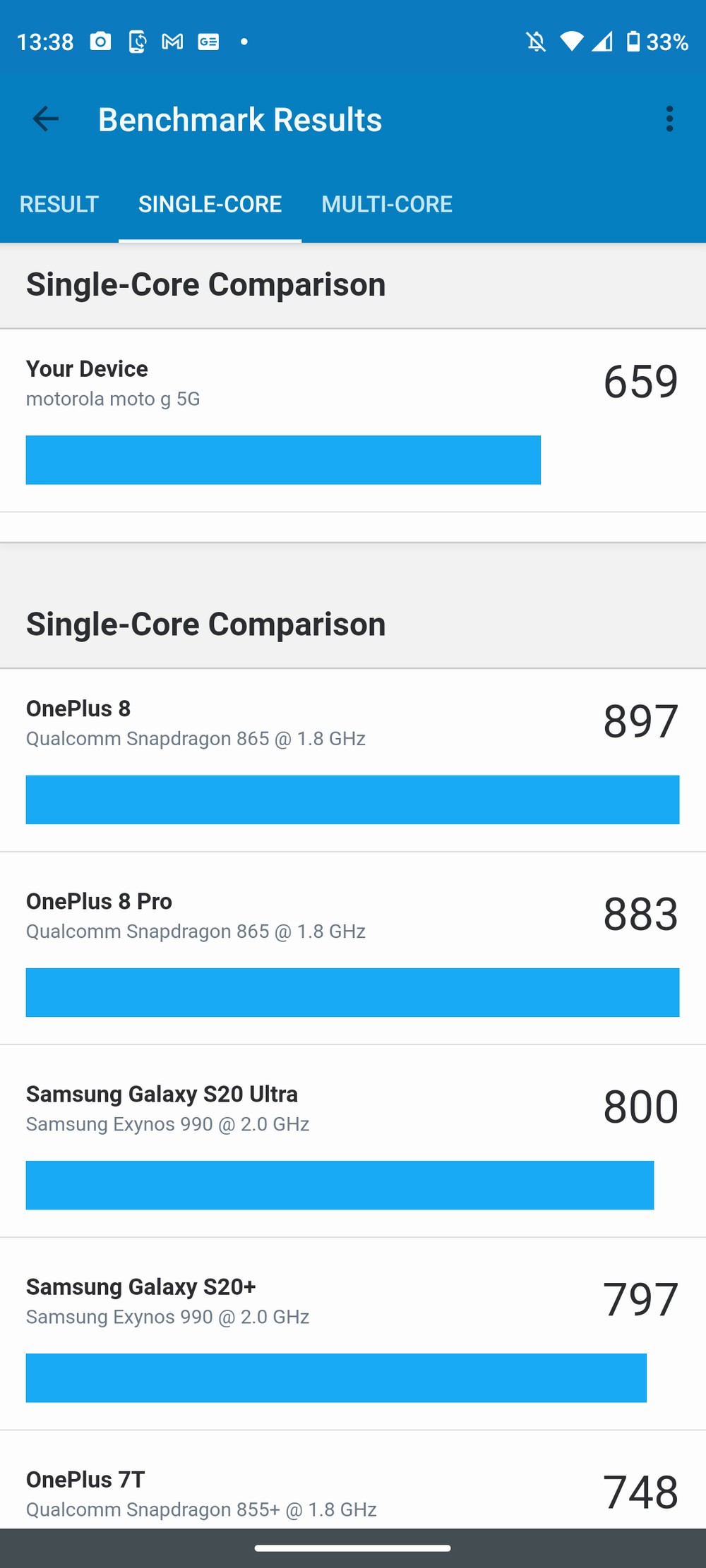Screen dimensions: 706x1568
Task: Tap the home gesture navigation pill
Action: click(353, 1548)
